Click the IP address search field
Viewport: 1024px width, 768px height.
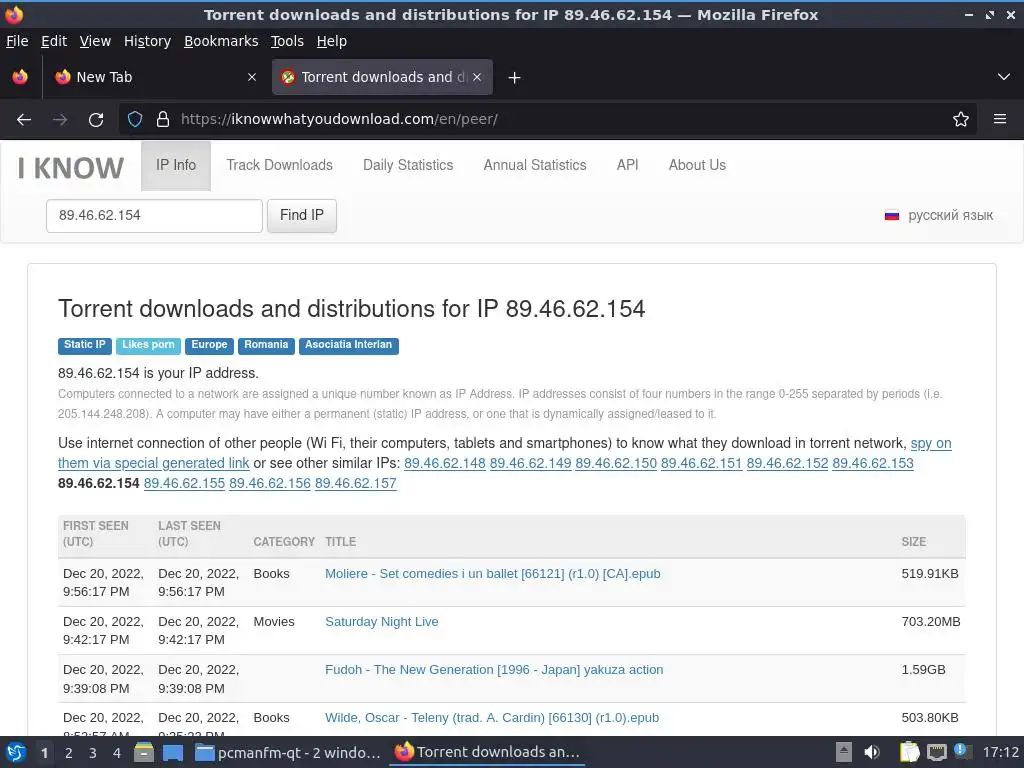point(154,216)
